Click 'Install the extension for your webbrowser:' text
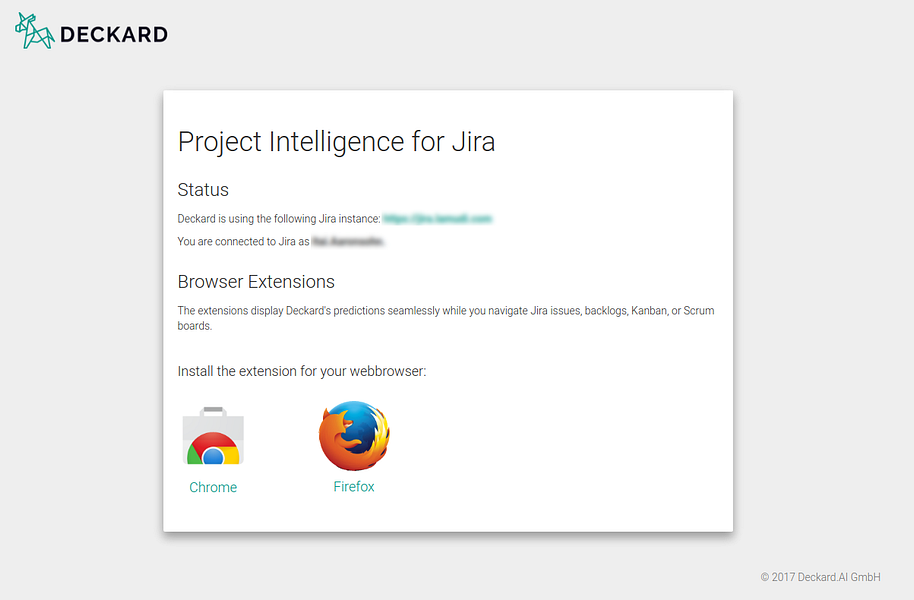Screen dimensions: 914x600 (302, 371)
